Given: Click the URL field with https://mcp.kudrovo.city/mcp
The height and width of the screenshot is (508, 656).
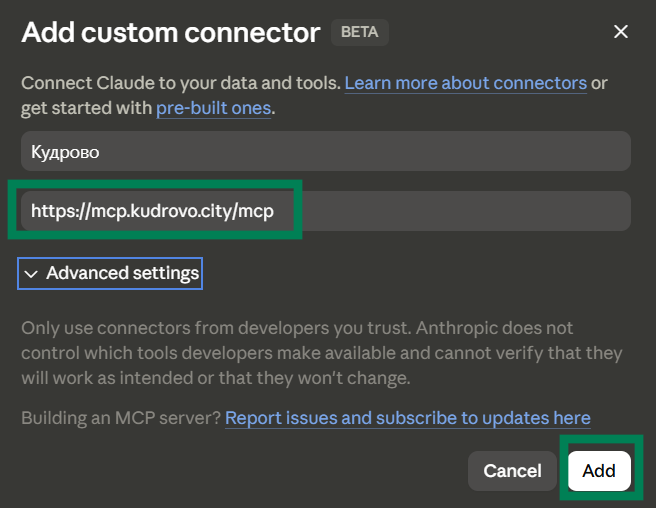Looking at the screenshot, I should click(326, 211).
